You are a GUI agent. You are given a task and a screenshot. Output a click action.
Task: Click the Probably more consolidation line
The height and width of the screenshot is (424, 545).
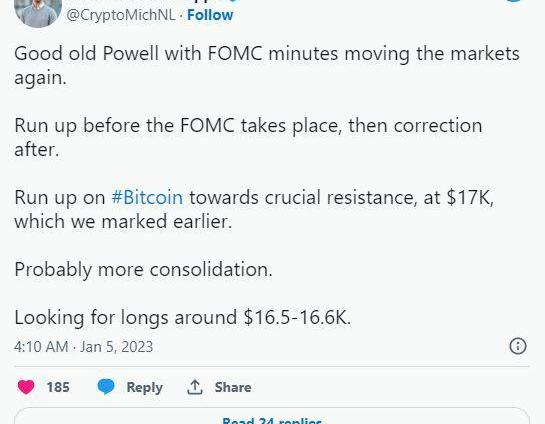click(143, 270)
